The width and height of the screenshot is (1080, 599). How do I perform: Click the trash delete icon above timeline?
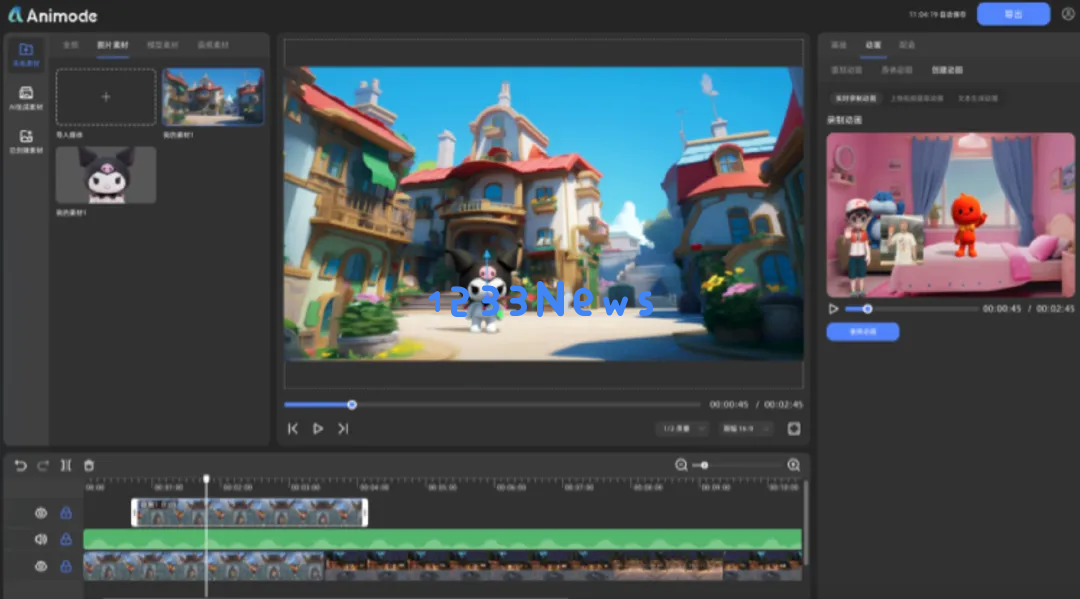(89, 465)
